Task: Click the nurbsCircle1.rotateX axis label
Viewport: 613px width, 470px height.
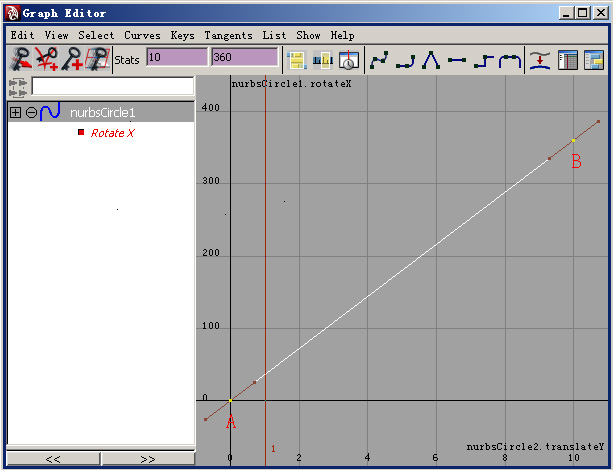Action: [291, 84]
